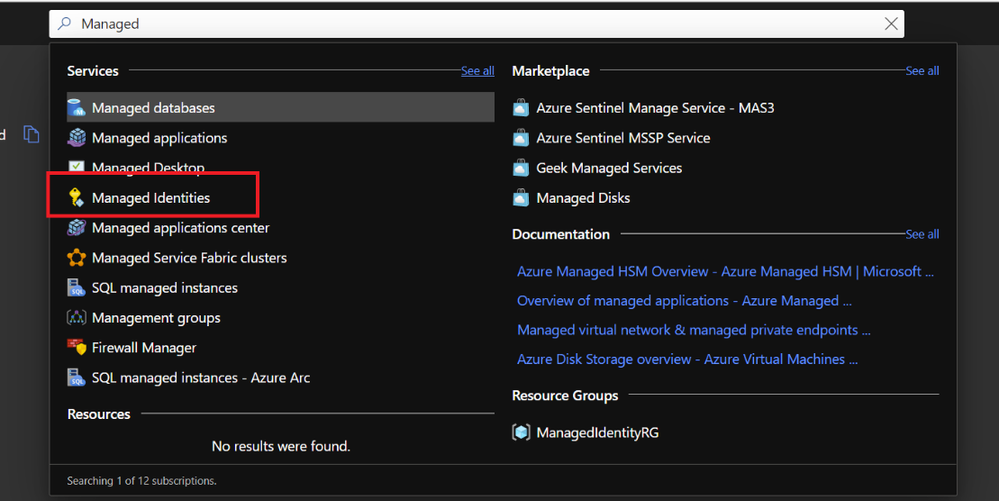Open Managed virtual network & private endpoints link

pos(694,330)
